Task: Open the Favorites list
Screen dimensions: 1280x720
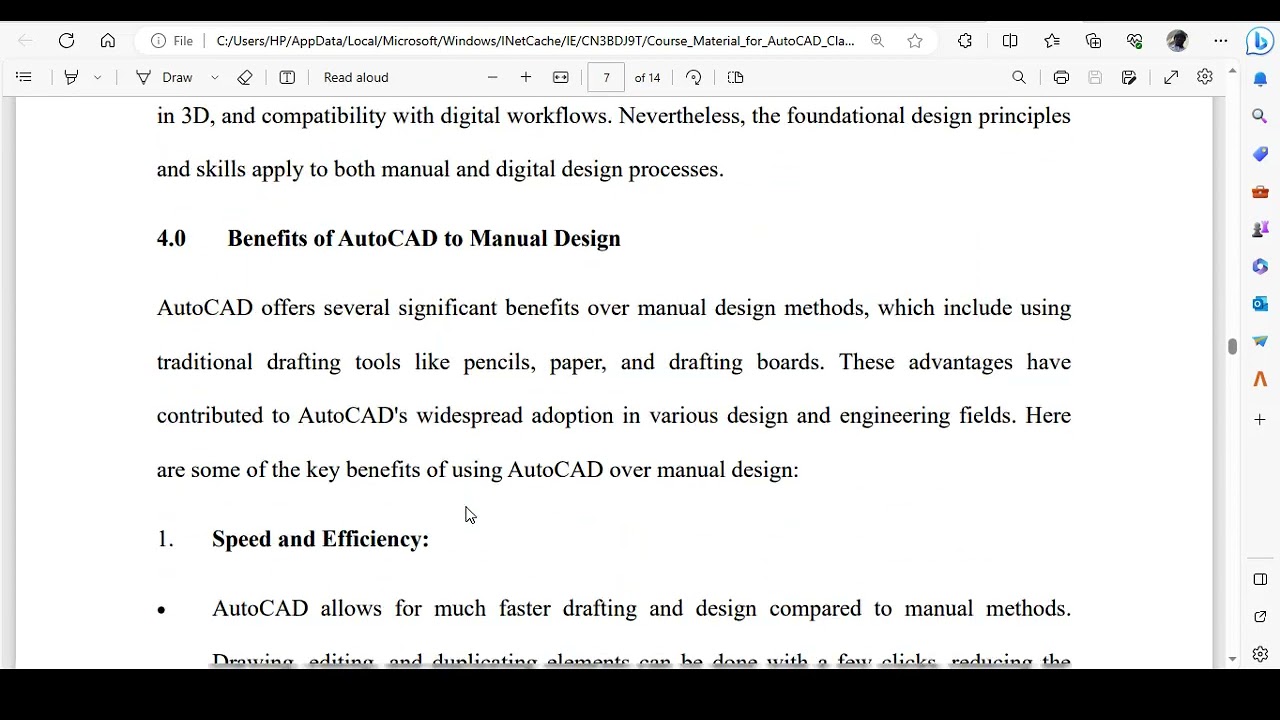Action: (1052, 41)
